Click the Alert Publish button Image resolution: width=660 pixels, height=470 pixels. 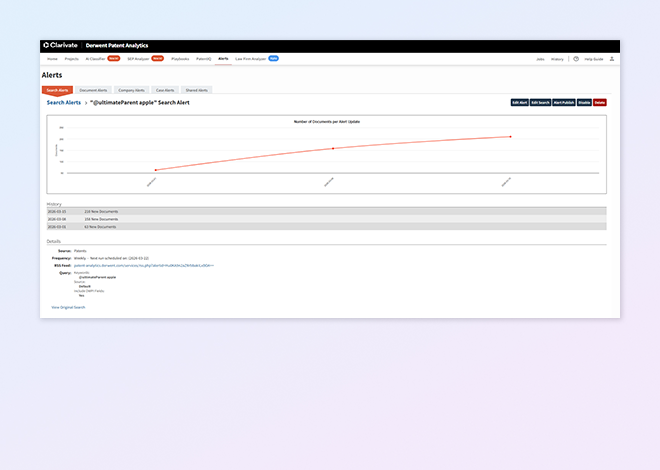(564, 103)
